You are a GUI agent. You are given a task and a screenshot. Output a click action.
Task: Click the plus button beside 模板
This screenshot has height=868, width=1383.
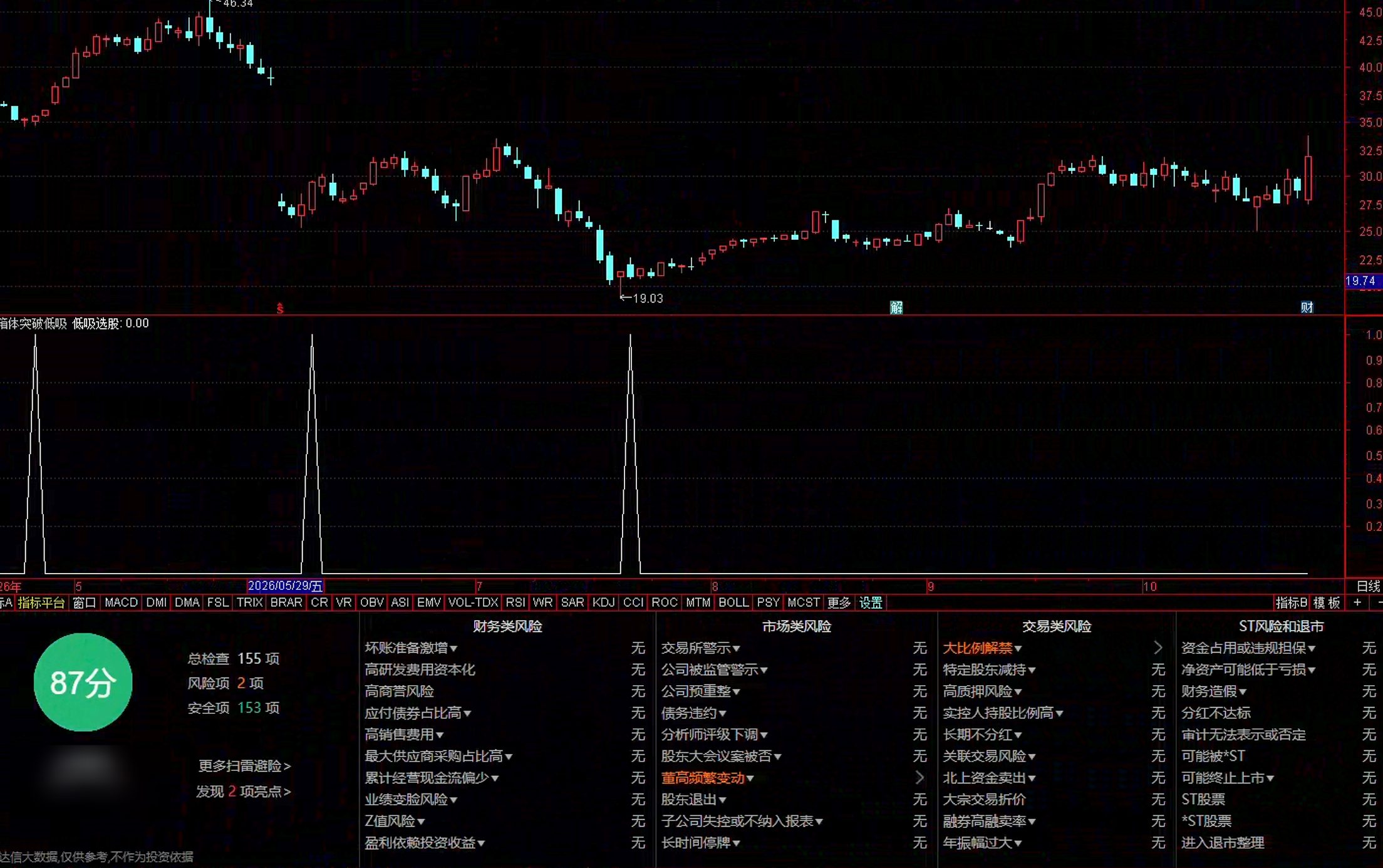pyautogui.click(x=1357, y=602)
